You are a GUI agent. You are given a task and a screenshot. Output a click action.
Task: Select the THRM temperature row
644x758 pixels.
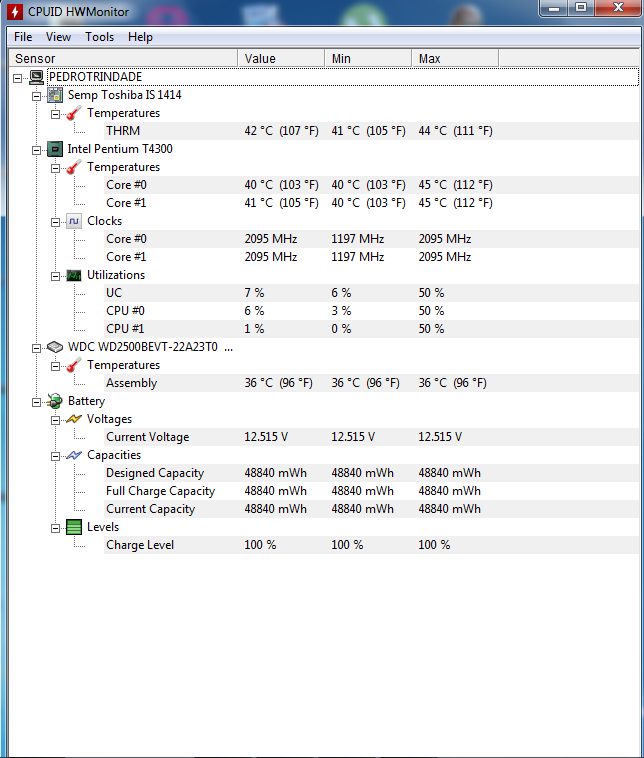pos(371,131)
